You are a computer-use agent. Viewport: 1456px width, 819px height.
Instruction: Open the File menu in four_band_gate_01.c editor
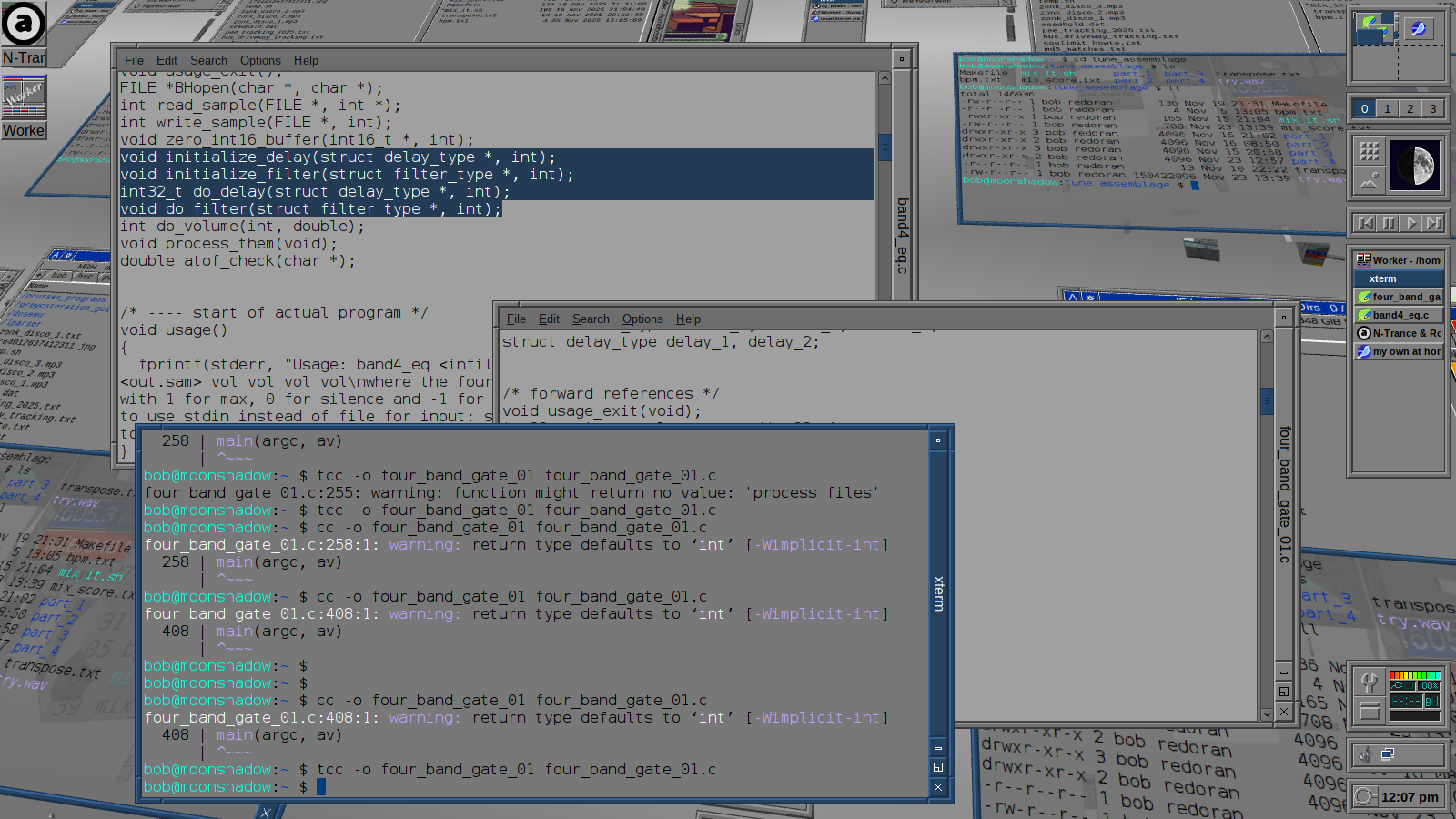(516, 319)
